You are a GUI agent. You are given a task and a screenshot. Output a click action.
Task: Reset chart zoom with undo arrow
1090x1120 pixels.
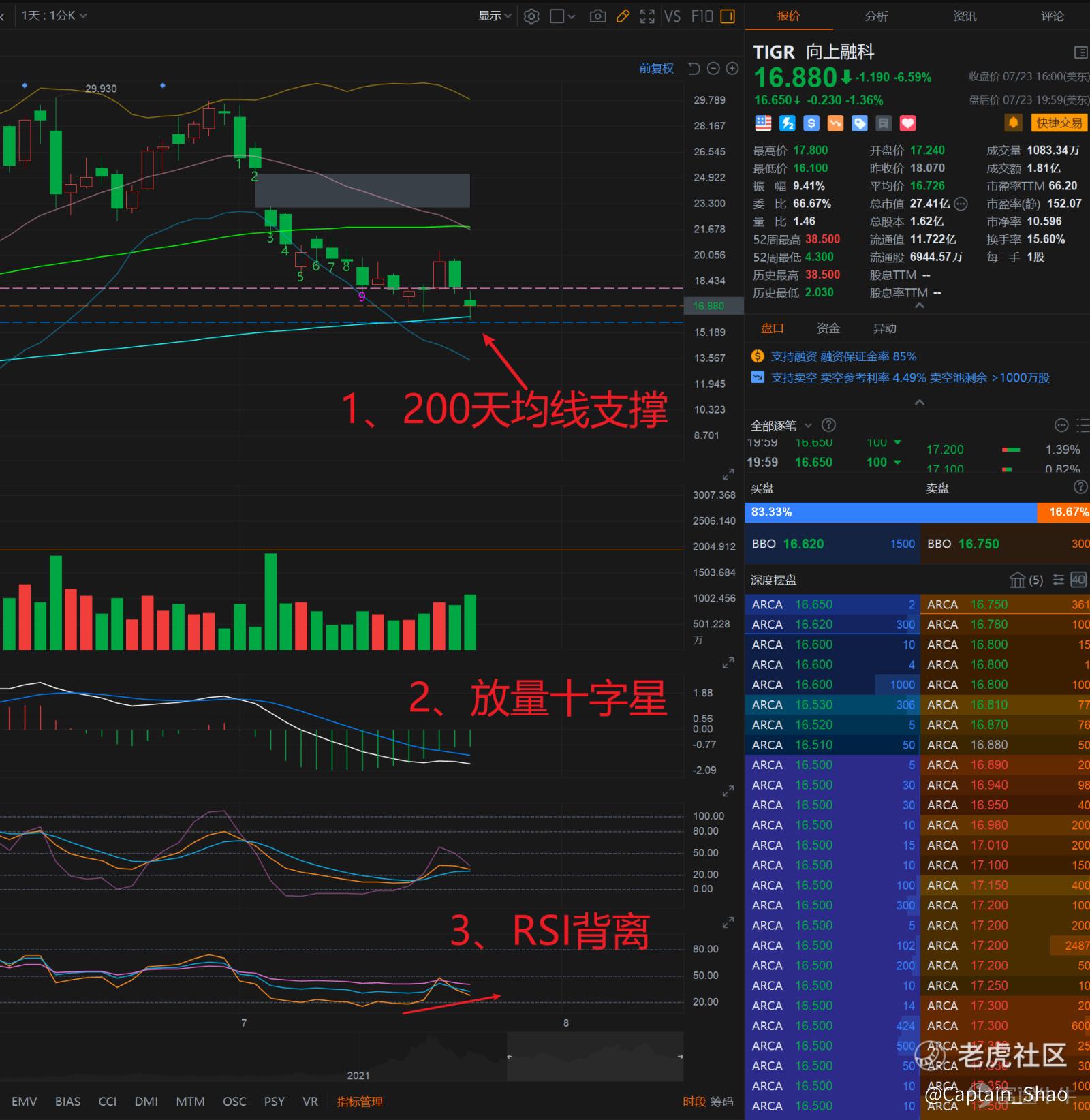click(x=694, y=68)
